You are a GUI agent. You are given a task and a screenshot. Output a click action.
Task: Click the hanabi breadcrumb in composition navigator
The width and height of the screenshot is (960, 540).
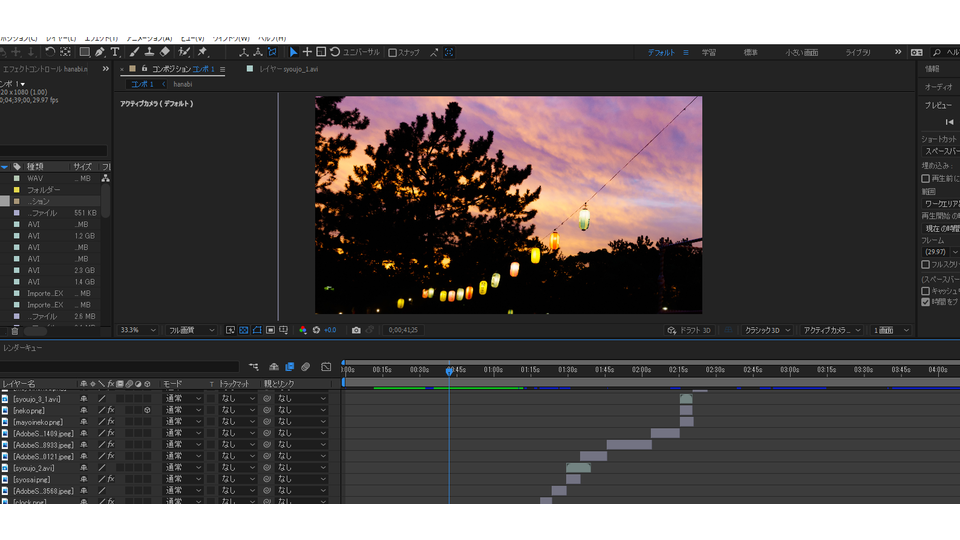[182, 84]
